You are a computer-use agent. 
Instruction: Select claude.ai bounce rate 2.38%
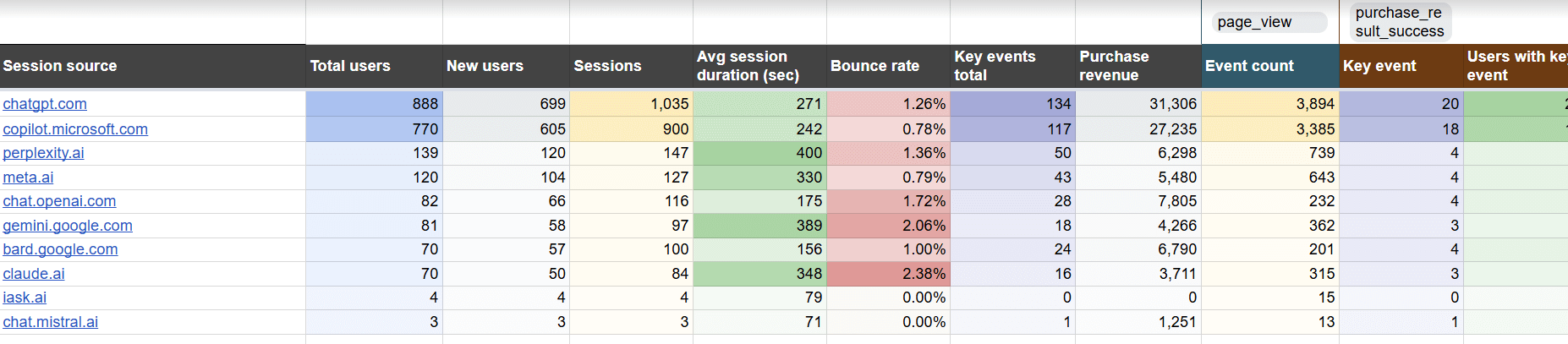(x=889, y=274)
